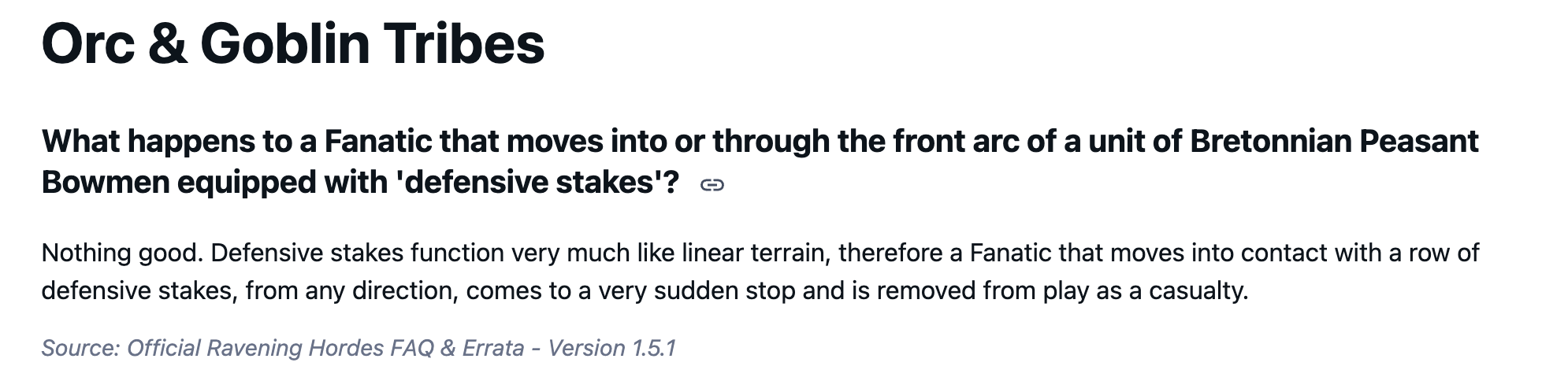Click the word 'Orc' in the title

pos(87,44)
